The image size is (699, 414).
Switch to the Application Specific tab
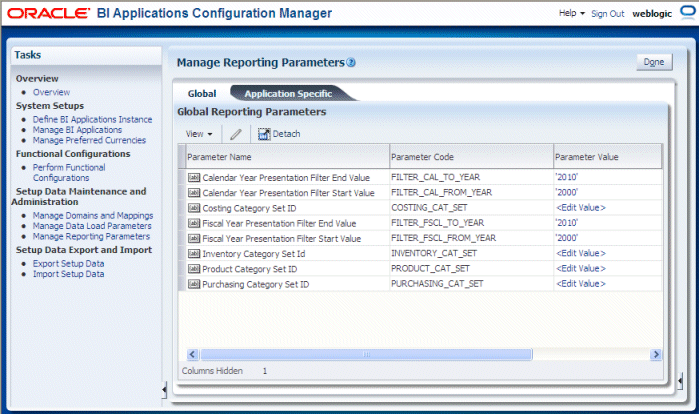[288, 94]
